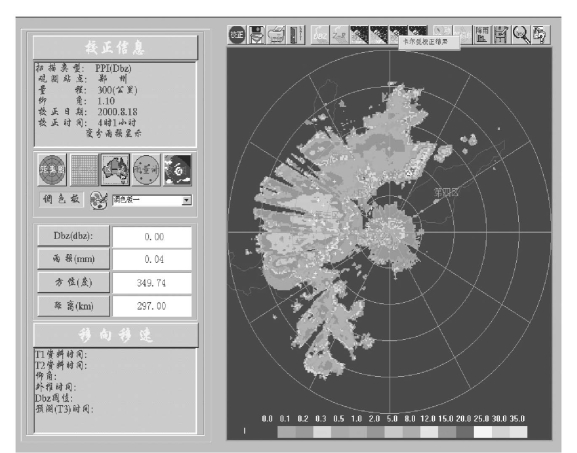This screenshot has width=577, height=453.
Task: Click the 35.0 color swatch in legend
Action: pyautogui.click(x=518, y=432)
